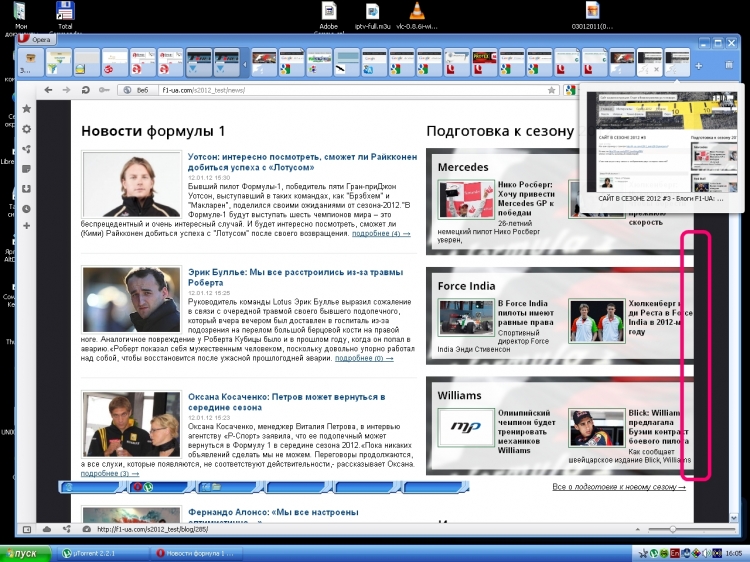Screen dimensions: 750x562
Task: Open Notes panel in sidebar
Action: (27, 169)
